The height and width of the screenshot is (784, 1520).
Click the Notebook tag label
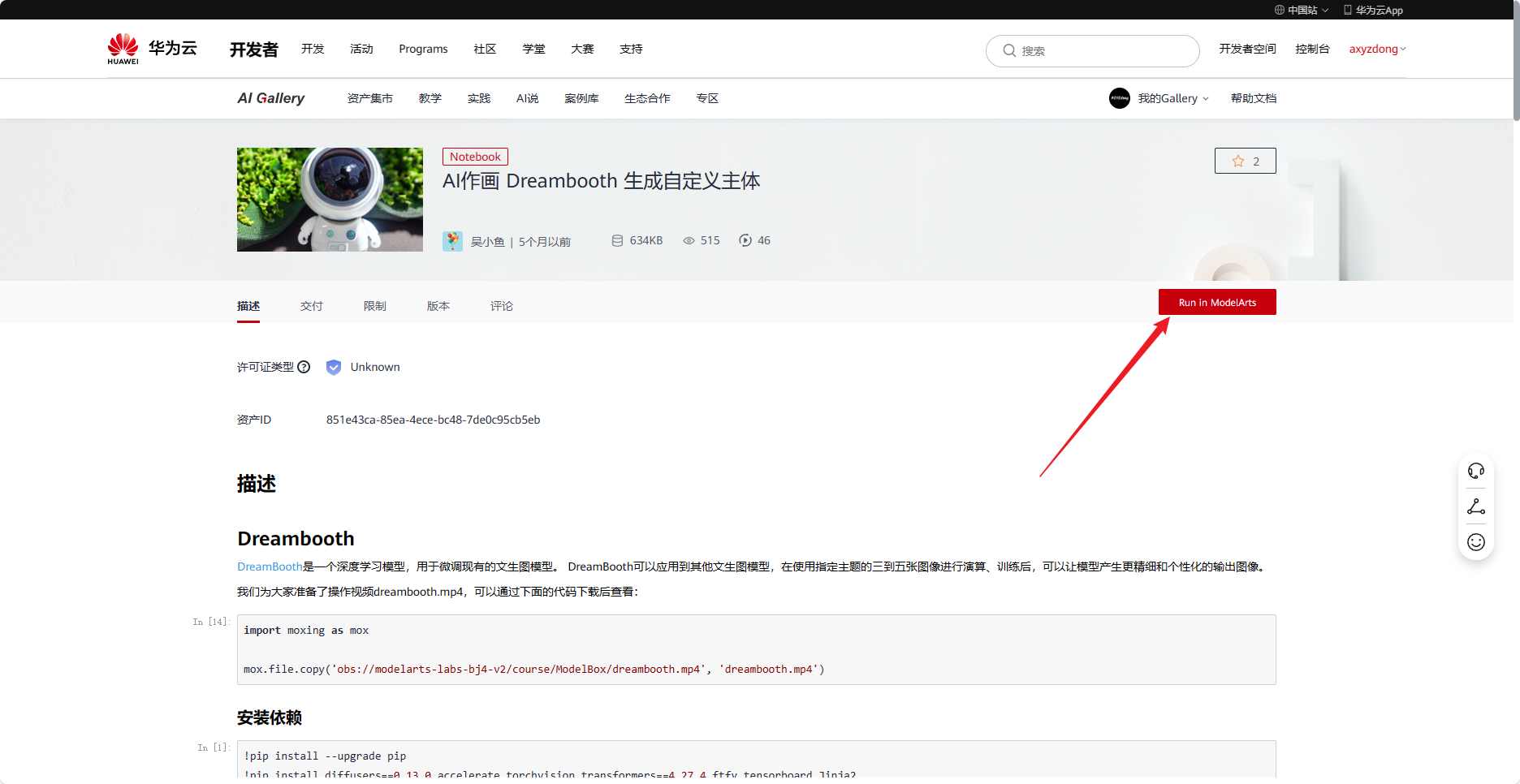click(x=475, y=157)
